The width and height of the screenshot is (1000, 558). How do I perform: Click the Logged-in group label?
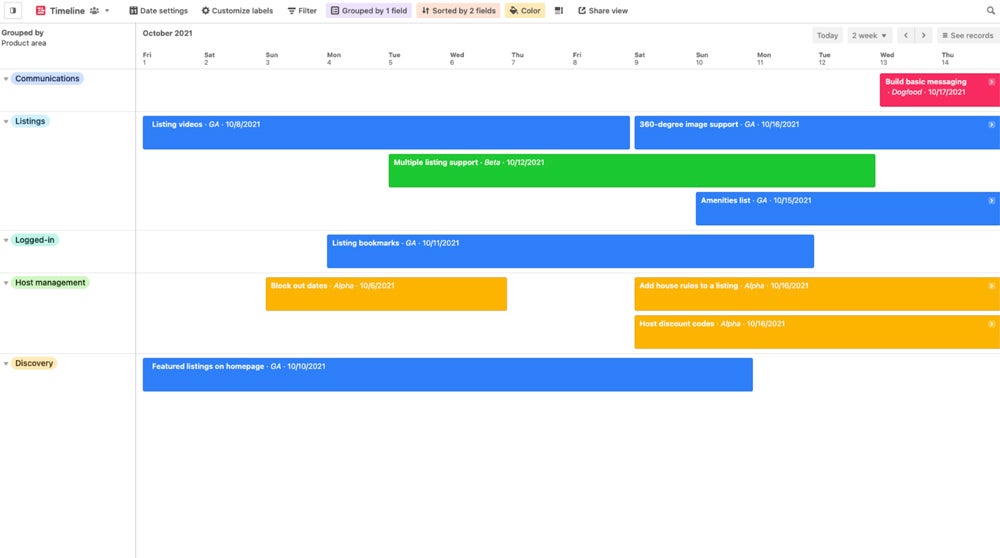pos(34,240)
